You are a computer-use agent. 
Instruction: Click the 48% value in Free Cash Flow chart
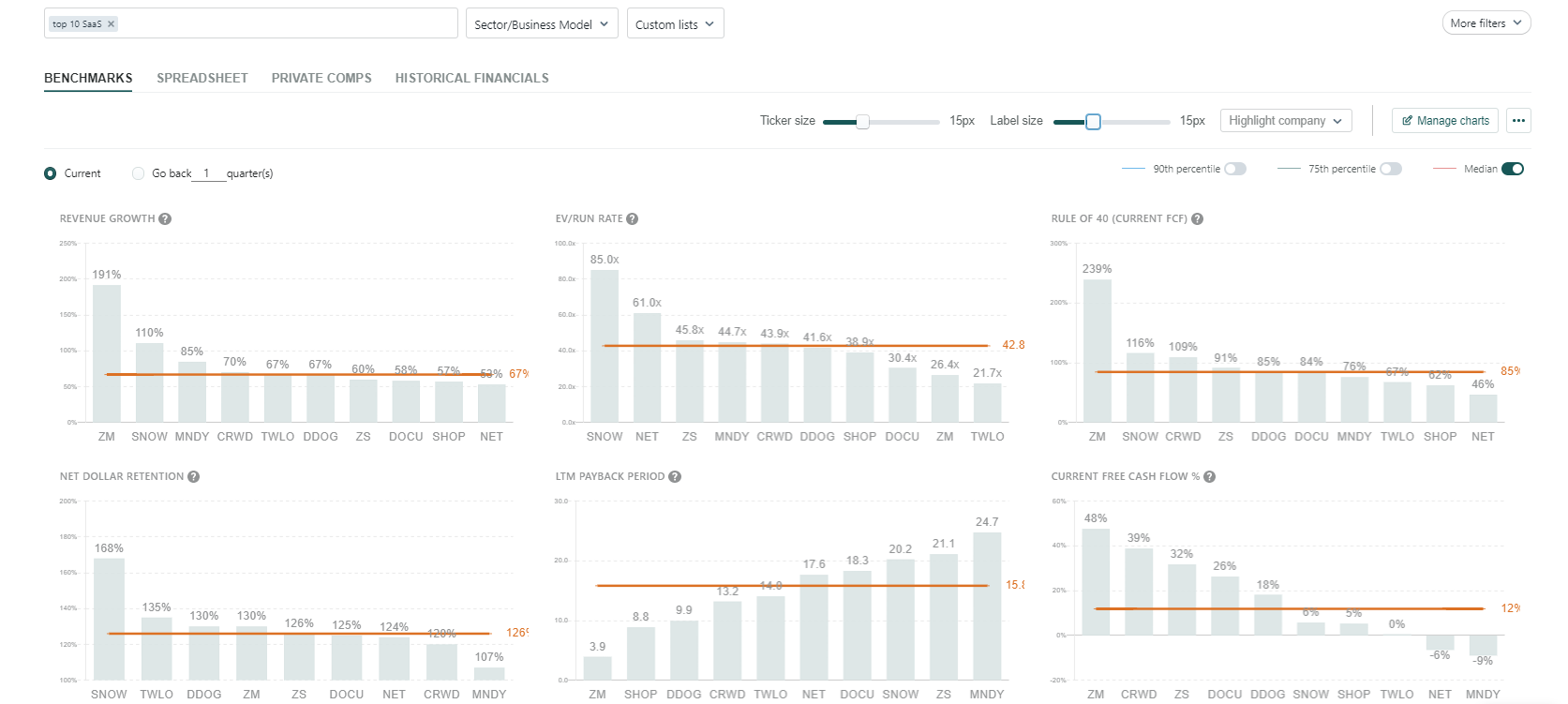tap(1096, 518)
